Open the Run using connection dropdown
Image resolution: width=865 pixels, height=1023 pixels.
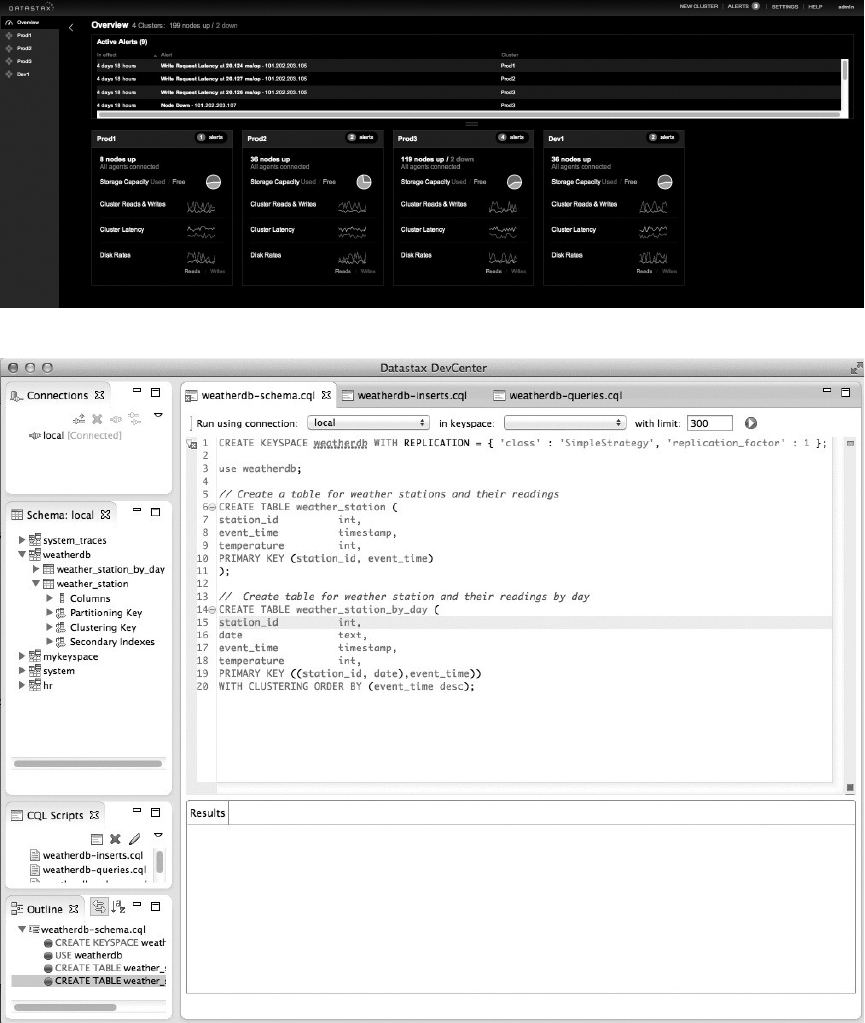(x=368, y=423)
